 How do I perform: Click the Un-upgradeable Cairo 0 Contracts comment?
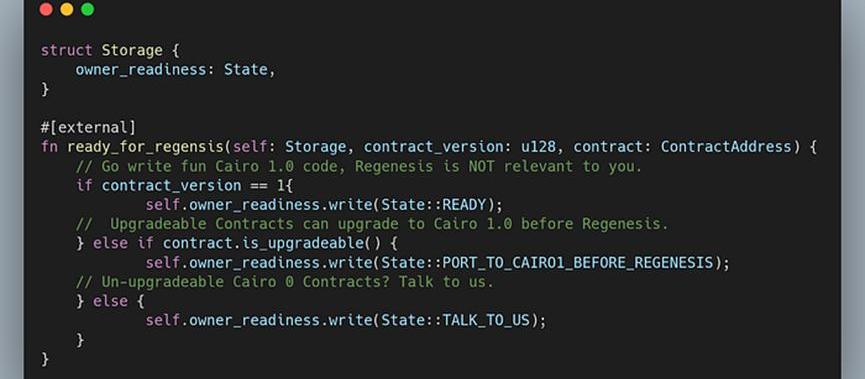[x=285, y=282]
